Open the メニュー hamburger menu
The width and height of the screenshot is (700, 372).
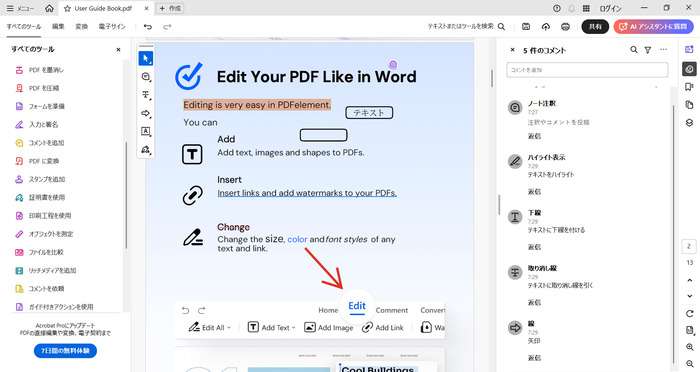[x=21, y=8]
